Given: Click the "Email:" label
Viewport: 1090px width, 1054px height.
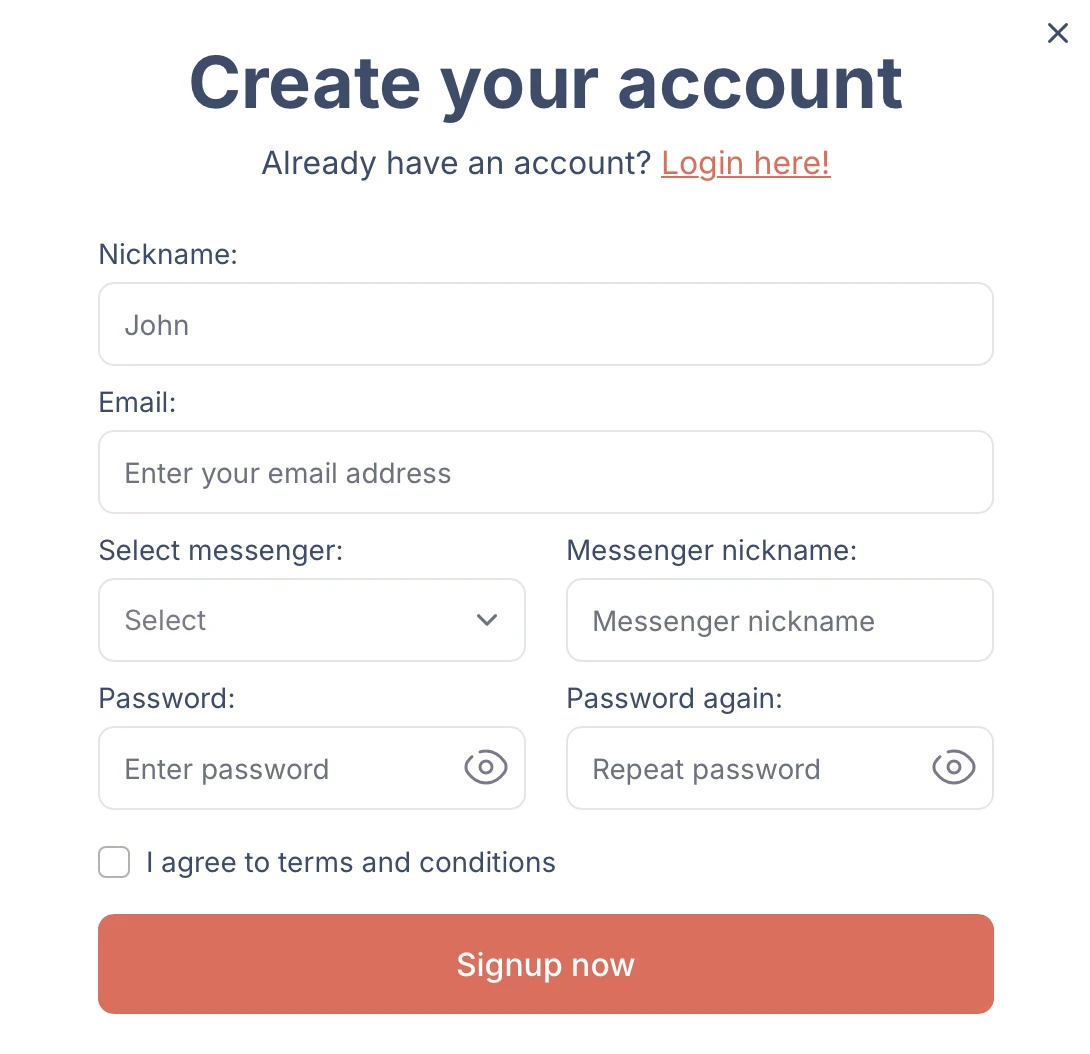Looking at the screenshot, I should (x=138, y=403).
